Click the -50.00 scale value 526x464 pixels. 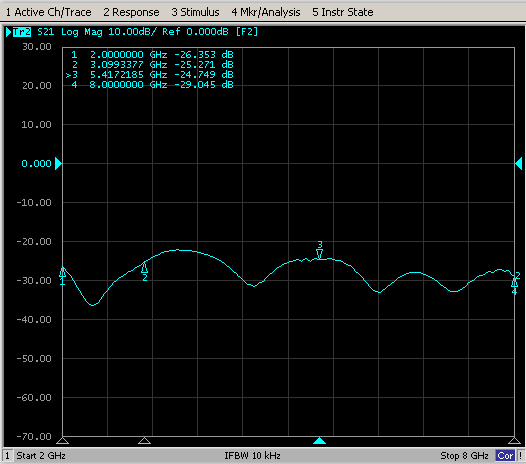34,359
